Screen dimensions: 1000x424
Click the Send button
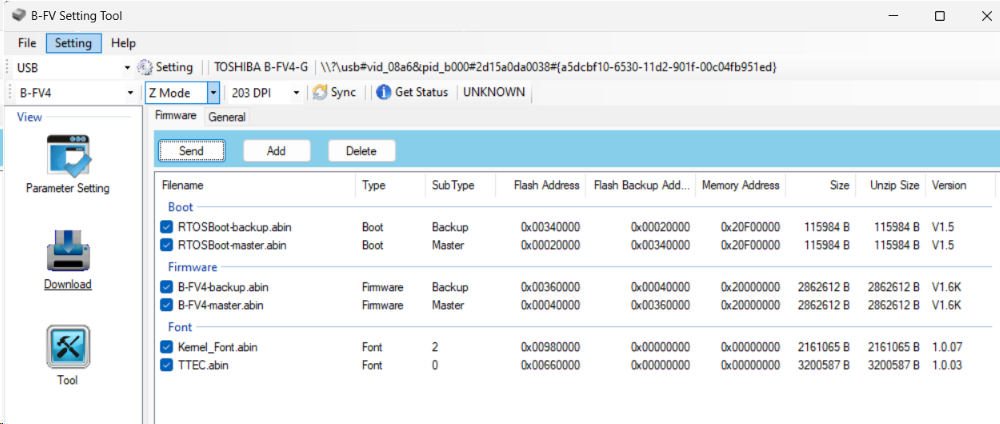coord(191,151)
